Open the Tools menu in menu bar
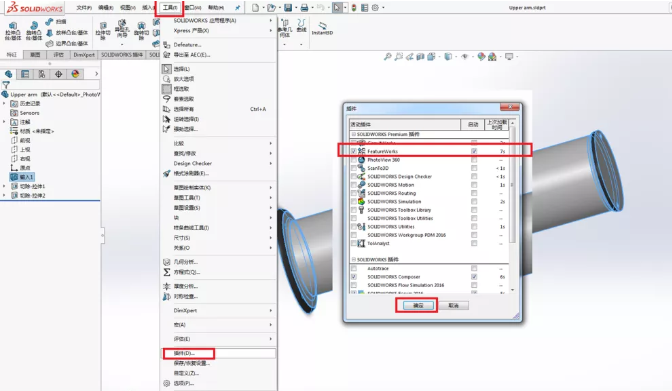Image resolution: width=672 pixels, height=391 pixels. 170,8
